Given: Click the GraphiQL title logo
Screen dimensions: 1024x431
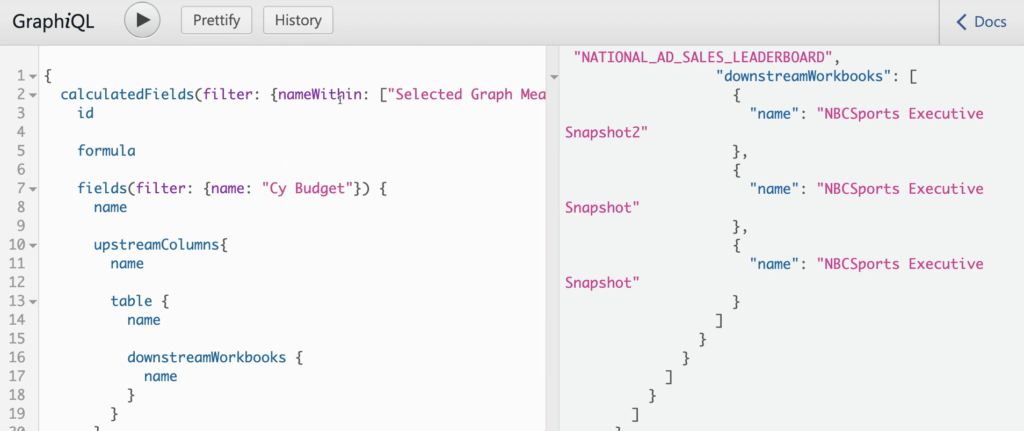Looking at the screenshot, I should [54, 21].
